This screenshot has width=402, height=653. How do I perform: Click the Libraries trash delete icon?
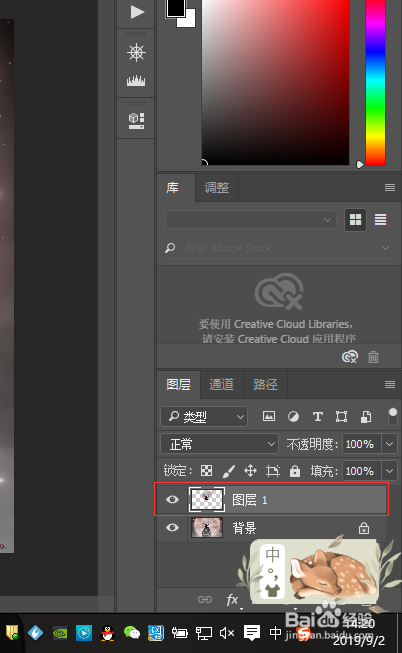[x=373, y=357]
